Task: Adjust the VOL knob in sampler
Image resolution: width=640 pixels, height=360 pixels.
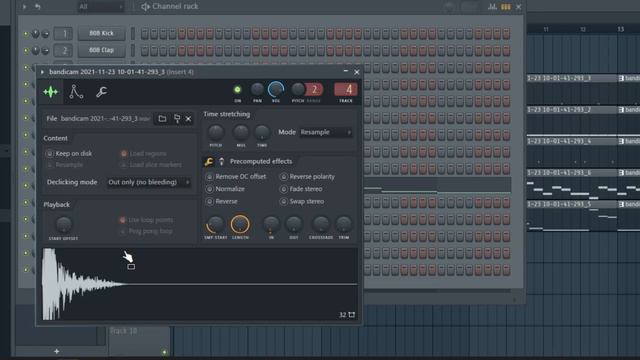Action: [x=276, y=89]
